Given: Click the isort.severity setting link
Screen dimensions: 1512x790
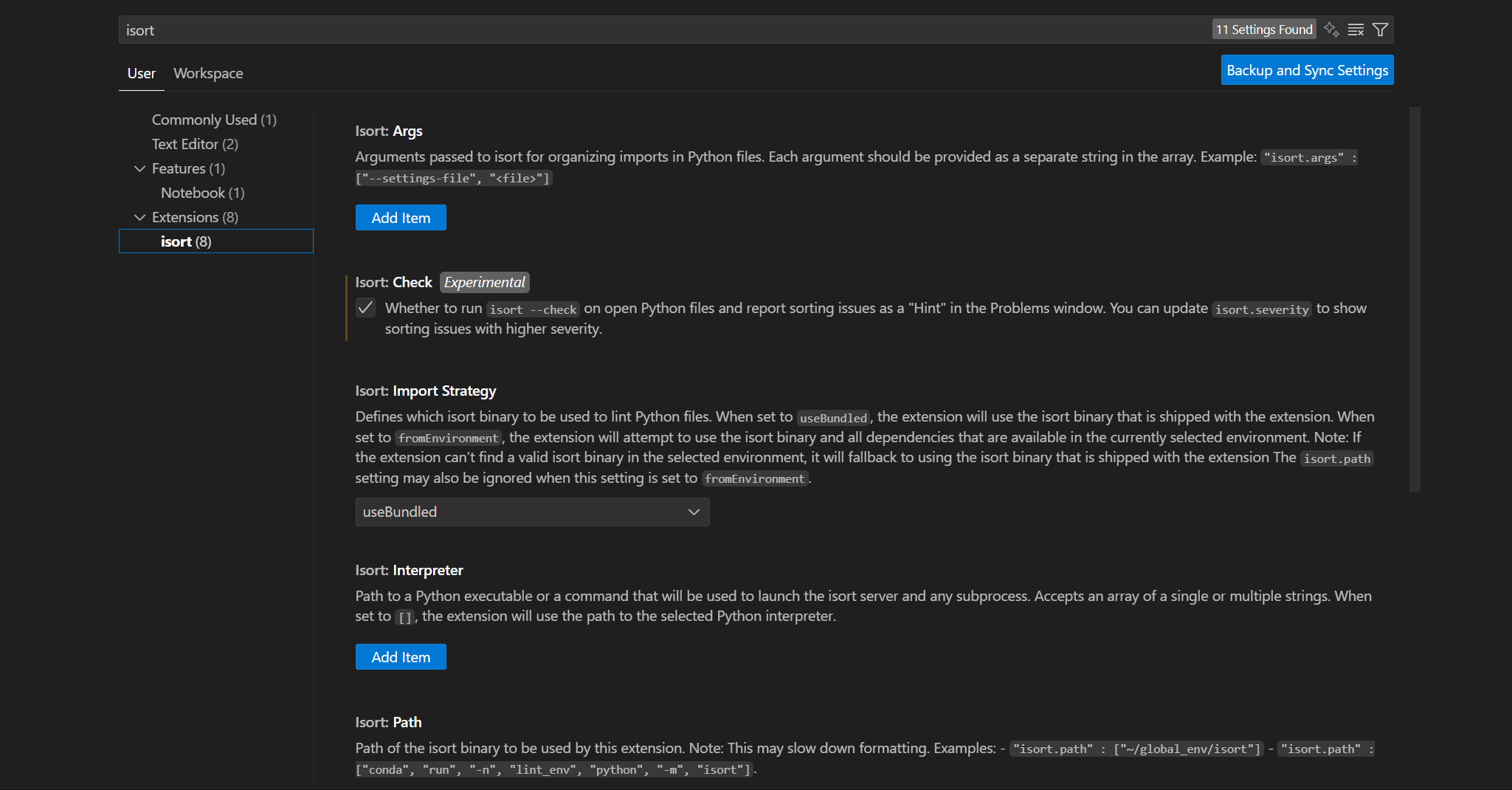Looking at the screenshot, I should (x=1262, y=309).
